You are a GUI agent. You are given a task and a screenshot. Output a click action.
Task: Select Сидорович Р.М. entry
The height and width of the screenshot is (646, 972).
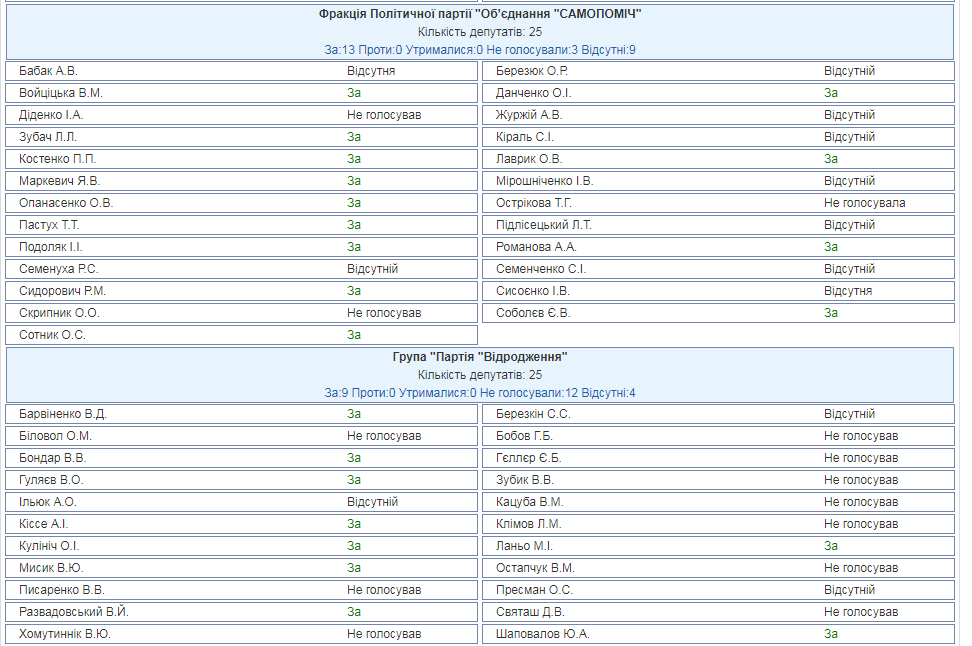click(x=62, y=291)
